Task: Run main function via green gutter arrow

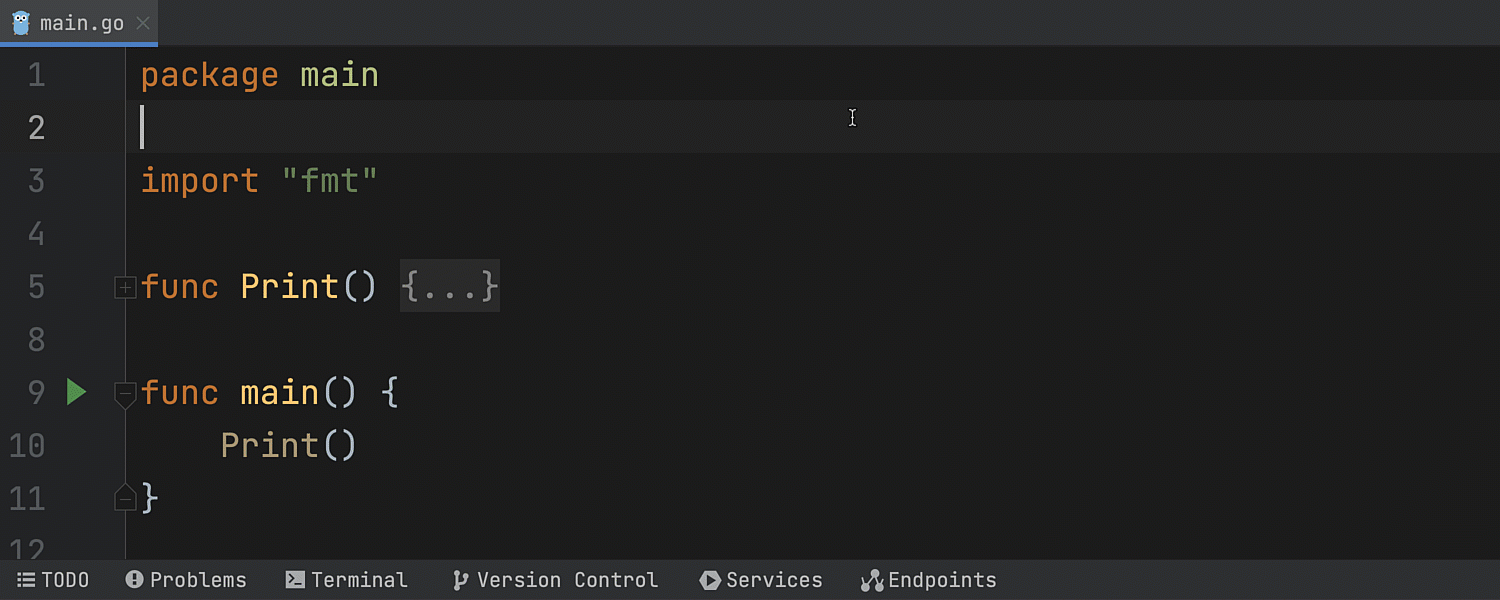Action: pos(76,392)
